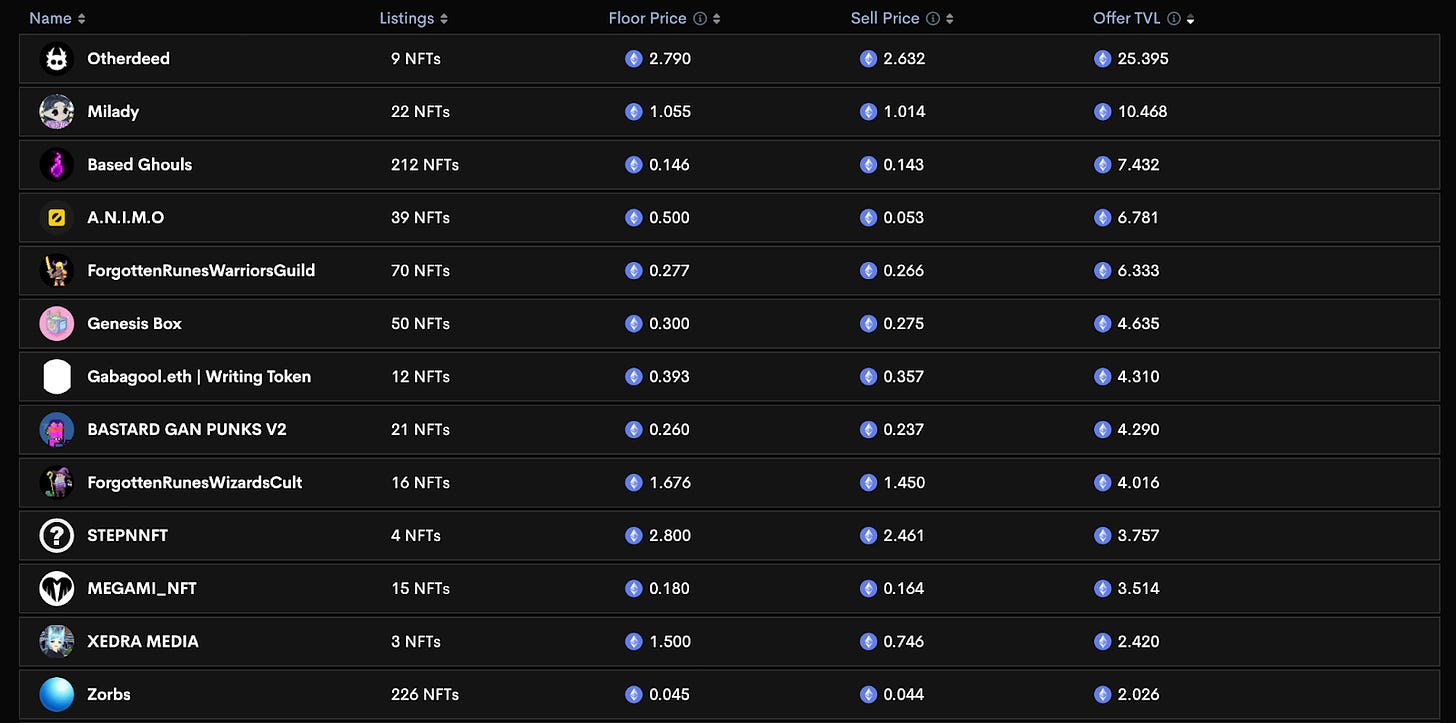1456x723 pixels.
Task: Click the Genesis Box pink avatar icon
Action: 56,324
